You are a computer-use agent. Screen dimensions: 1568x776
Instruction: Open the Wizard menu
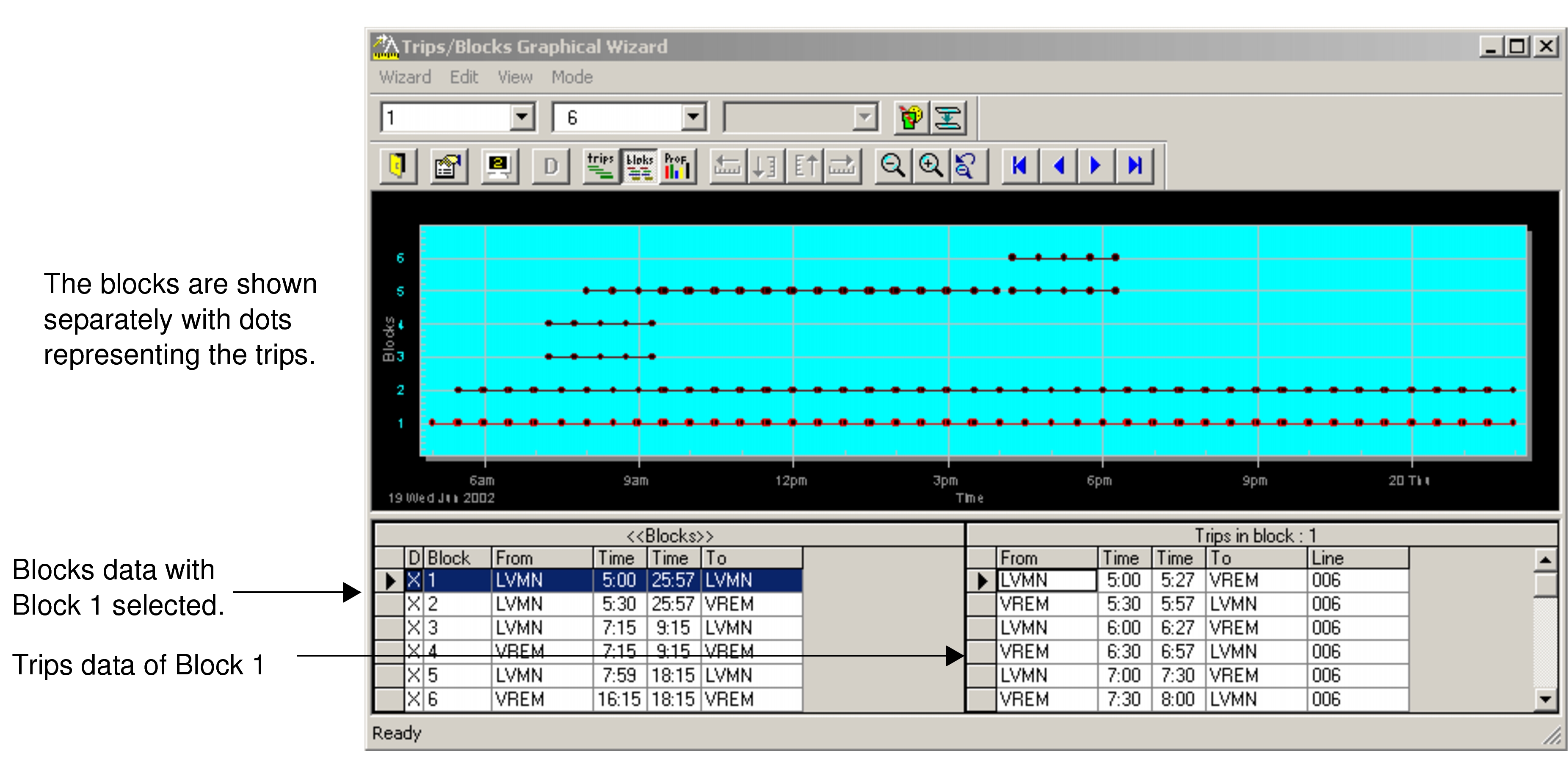pos(405,77)
